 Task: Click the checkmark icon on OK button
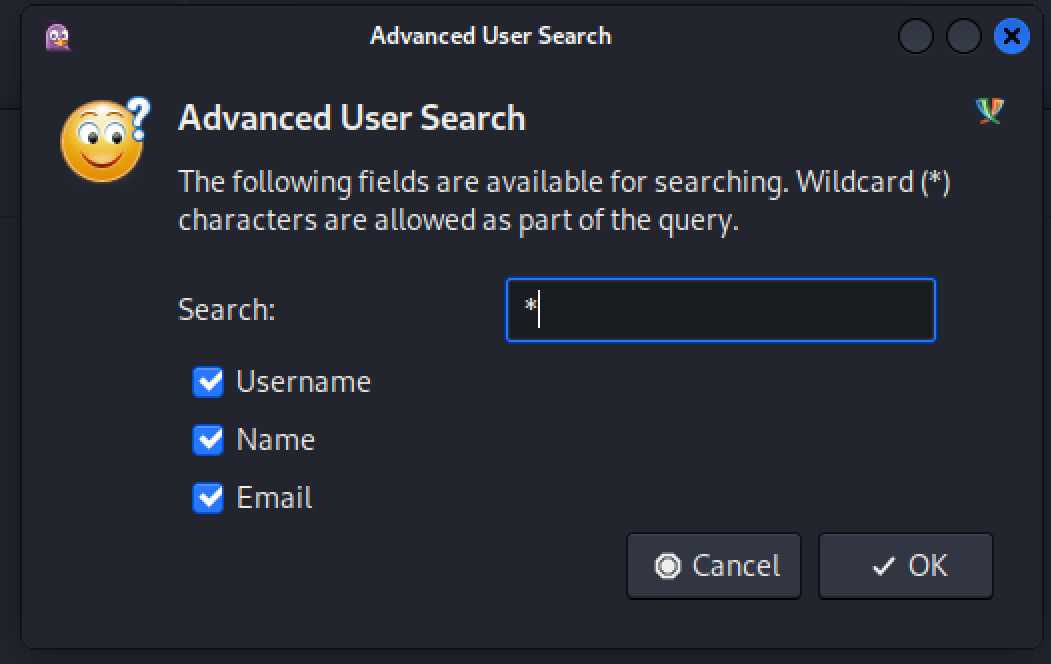(883, 567)
